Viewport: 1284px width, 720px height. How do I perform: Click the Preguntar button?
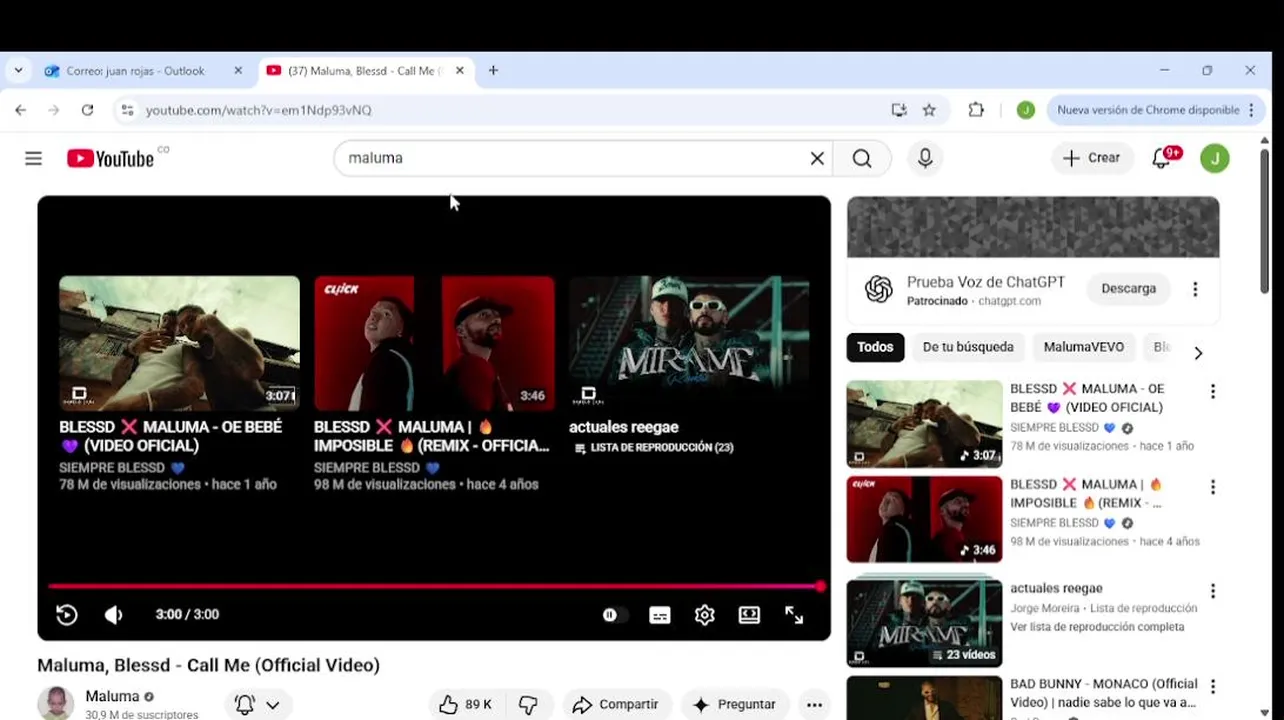click(735, 704)
